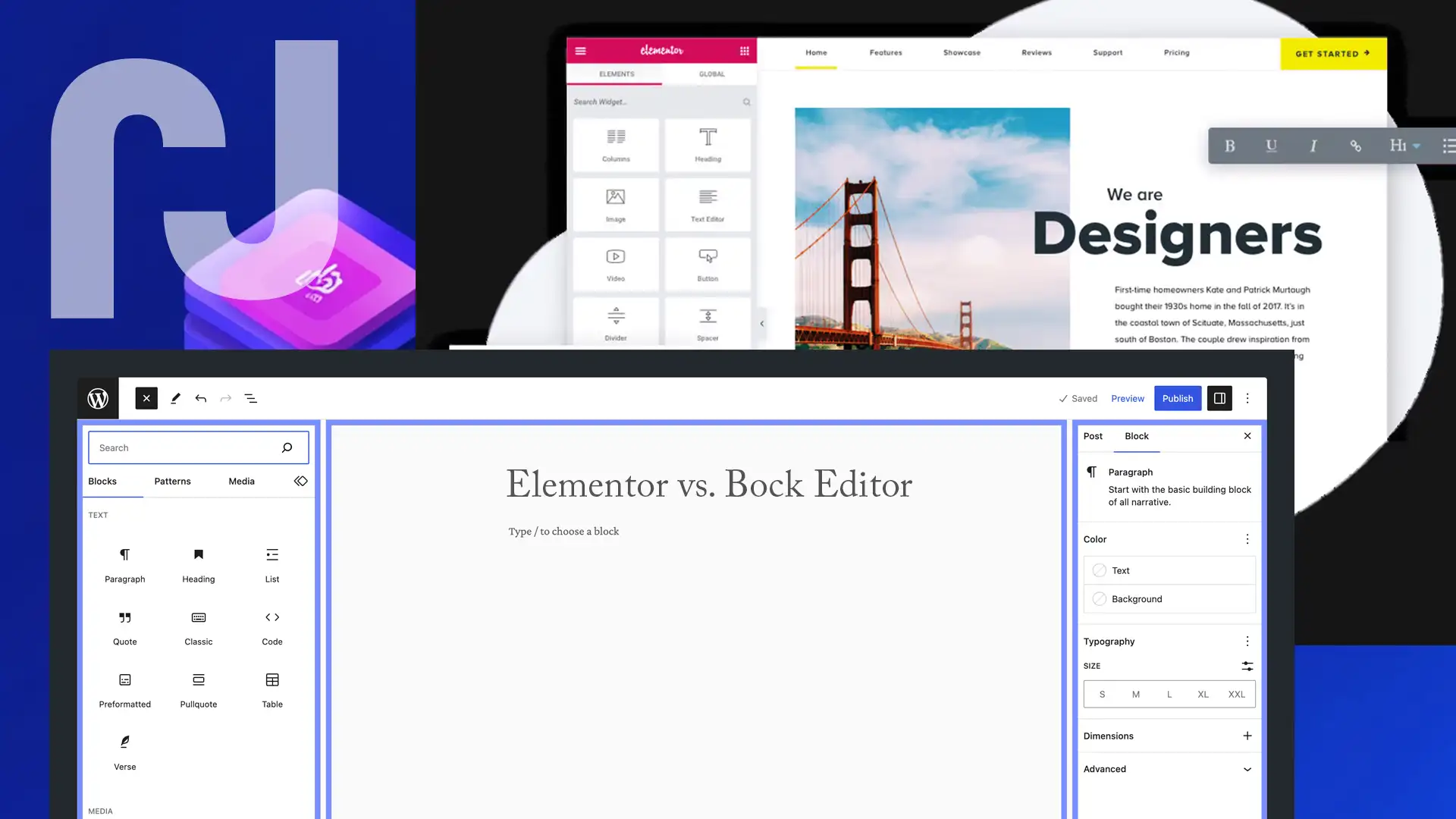Toggle bold in the floating text toolbar

coord(1230,146)
